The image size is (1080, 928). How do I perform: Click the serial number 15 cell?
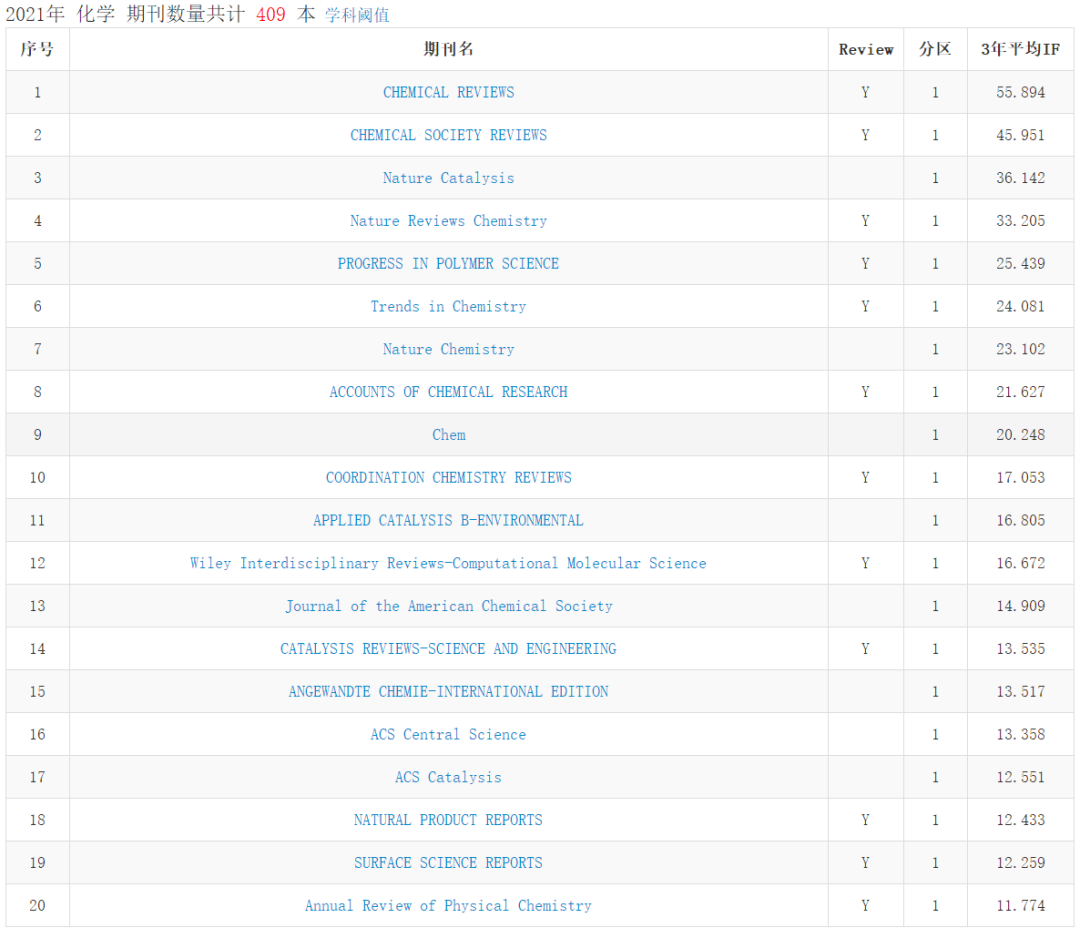tap(37, 691)
